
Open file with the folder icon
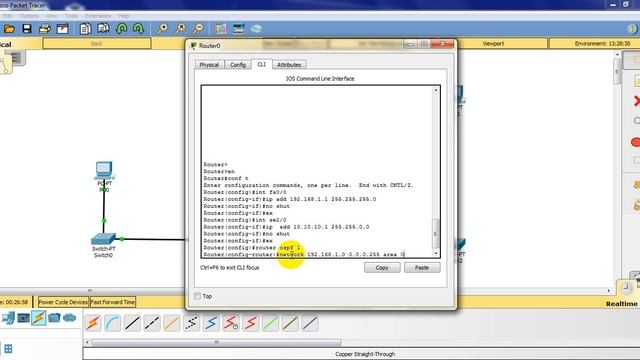(9, 29)
